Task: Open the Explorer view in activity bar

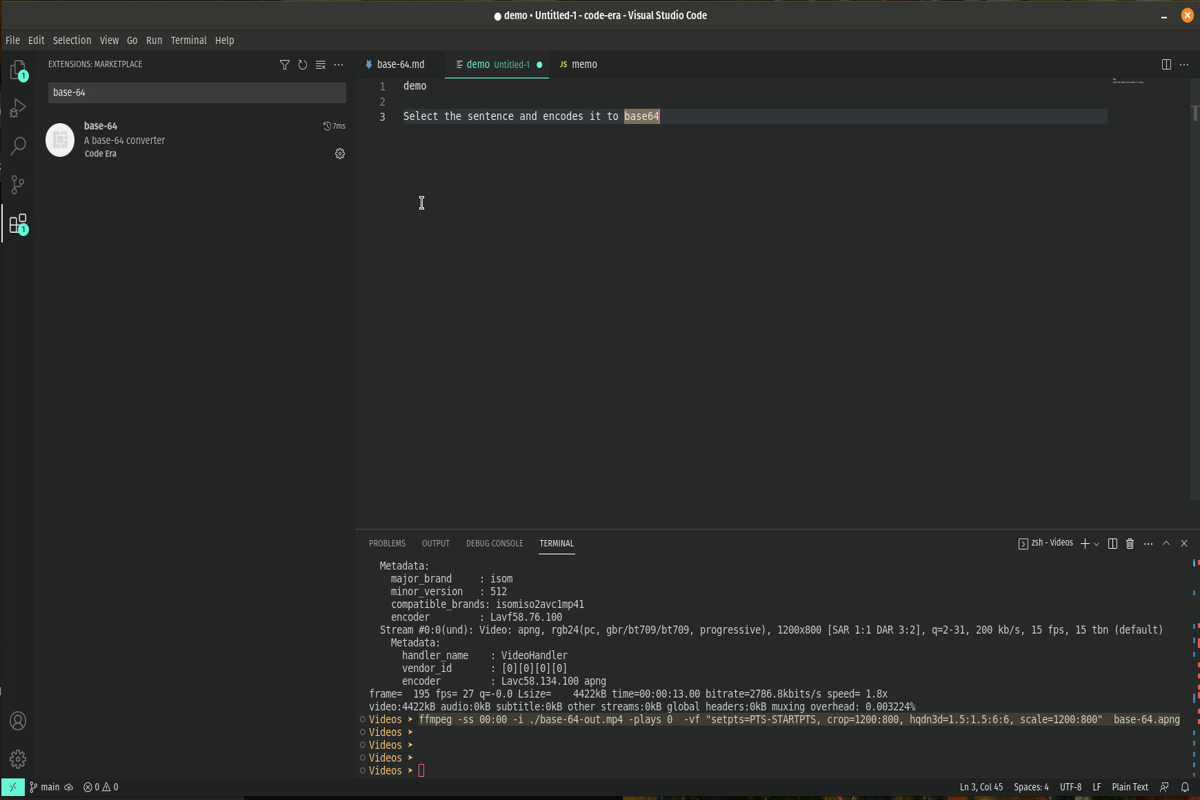Action: click(18, 70)
